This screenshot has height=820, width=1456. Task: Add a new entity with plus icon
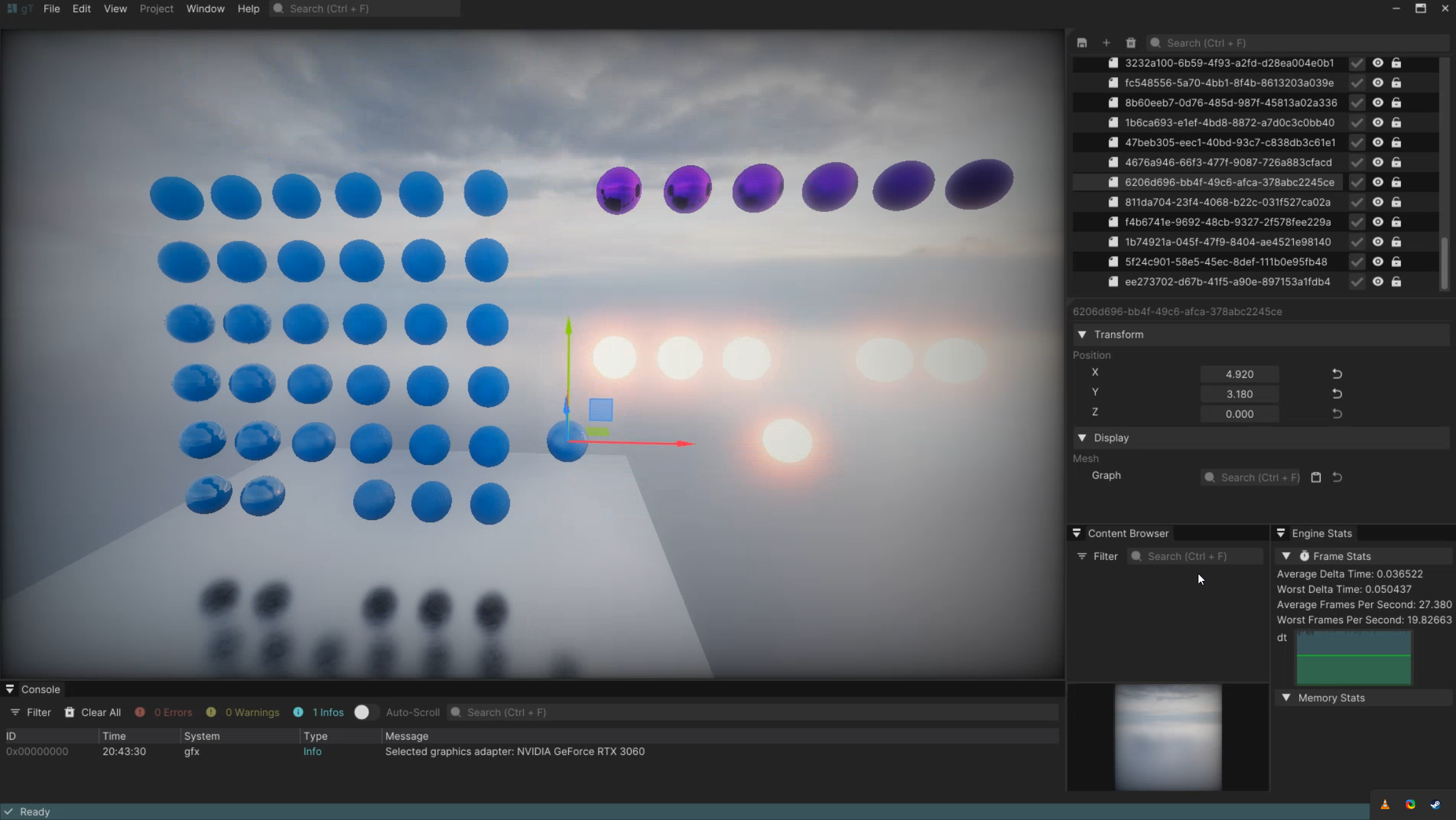1106,43
